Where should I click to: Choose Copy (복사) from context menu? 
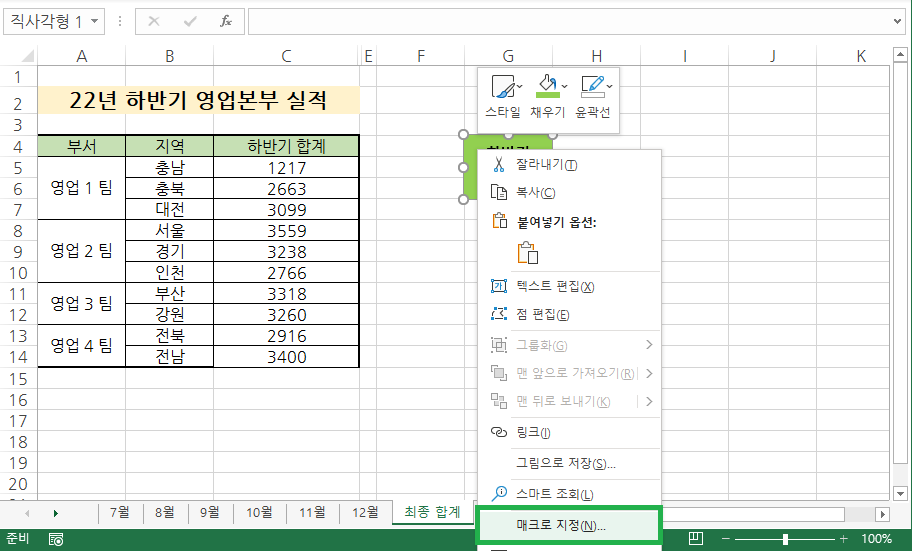click(x=569, y=193)
